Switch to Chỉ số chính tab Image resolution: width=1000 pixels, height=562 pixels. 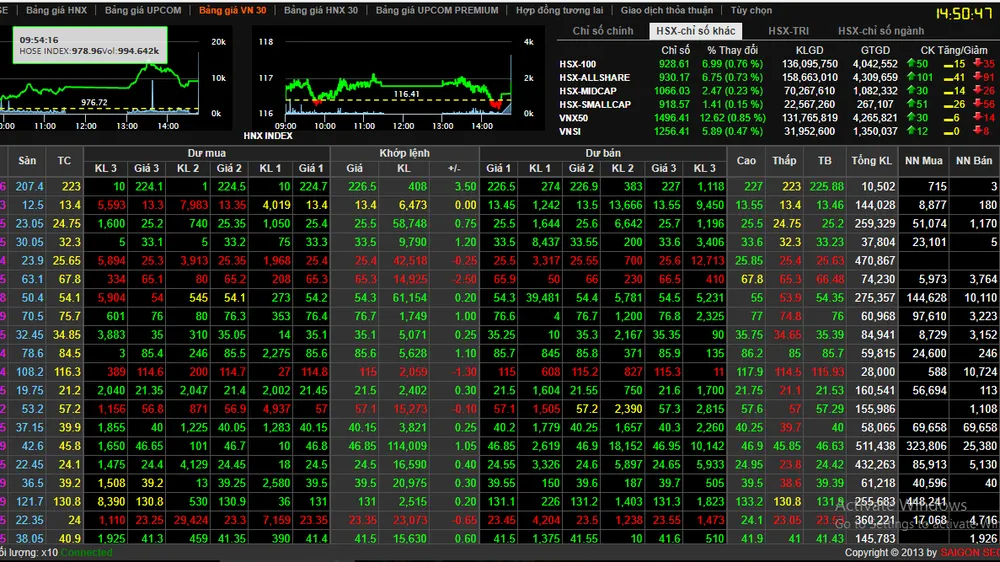point(603,31)
